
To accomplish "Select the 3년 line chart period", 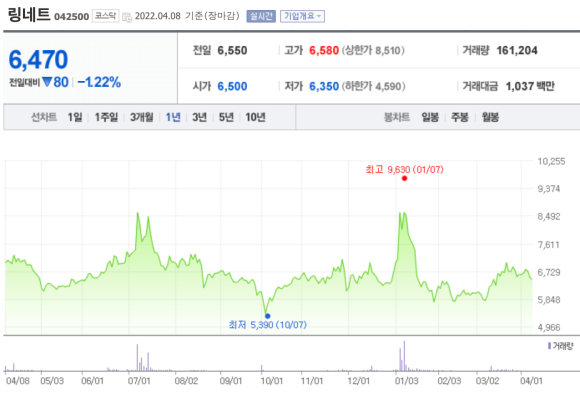I will pos(199,117).
